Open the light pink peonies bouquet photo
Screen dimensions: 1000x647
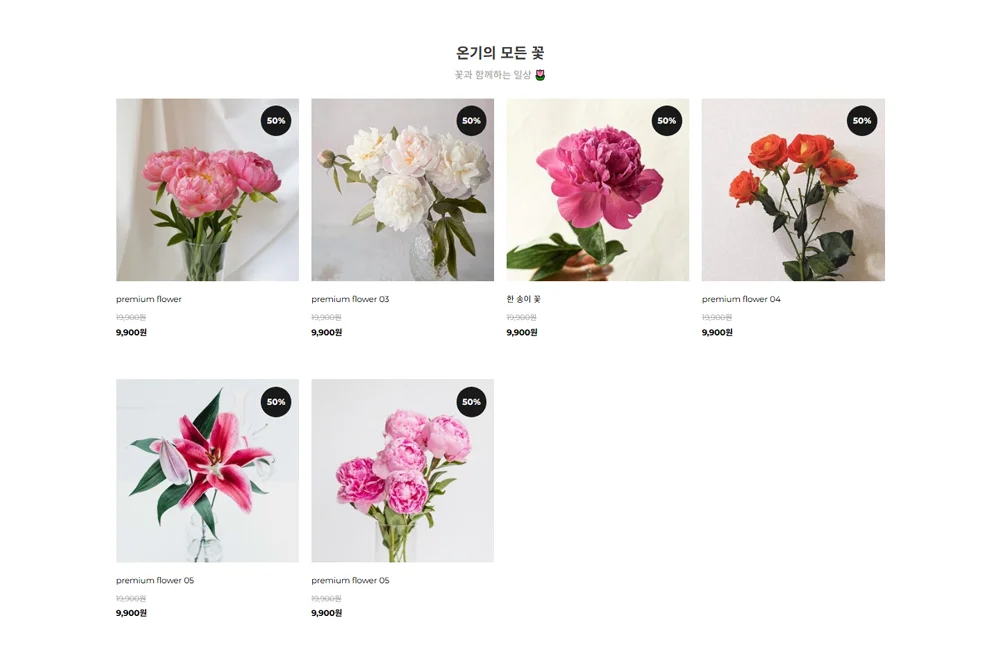pos(402,471)
